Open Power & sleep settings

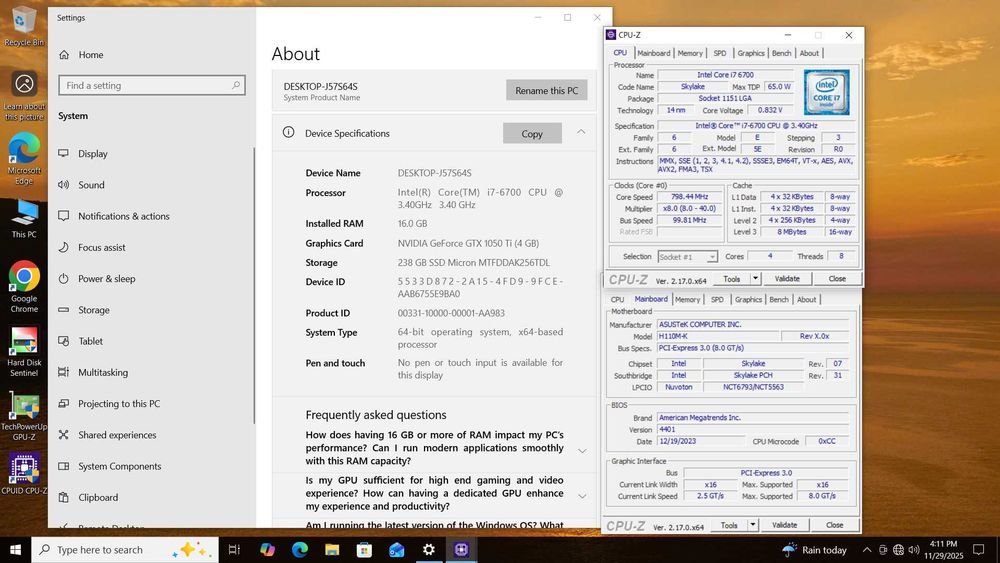pos(151,279)
